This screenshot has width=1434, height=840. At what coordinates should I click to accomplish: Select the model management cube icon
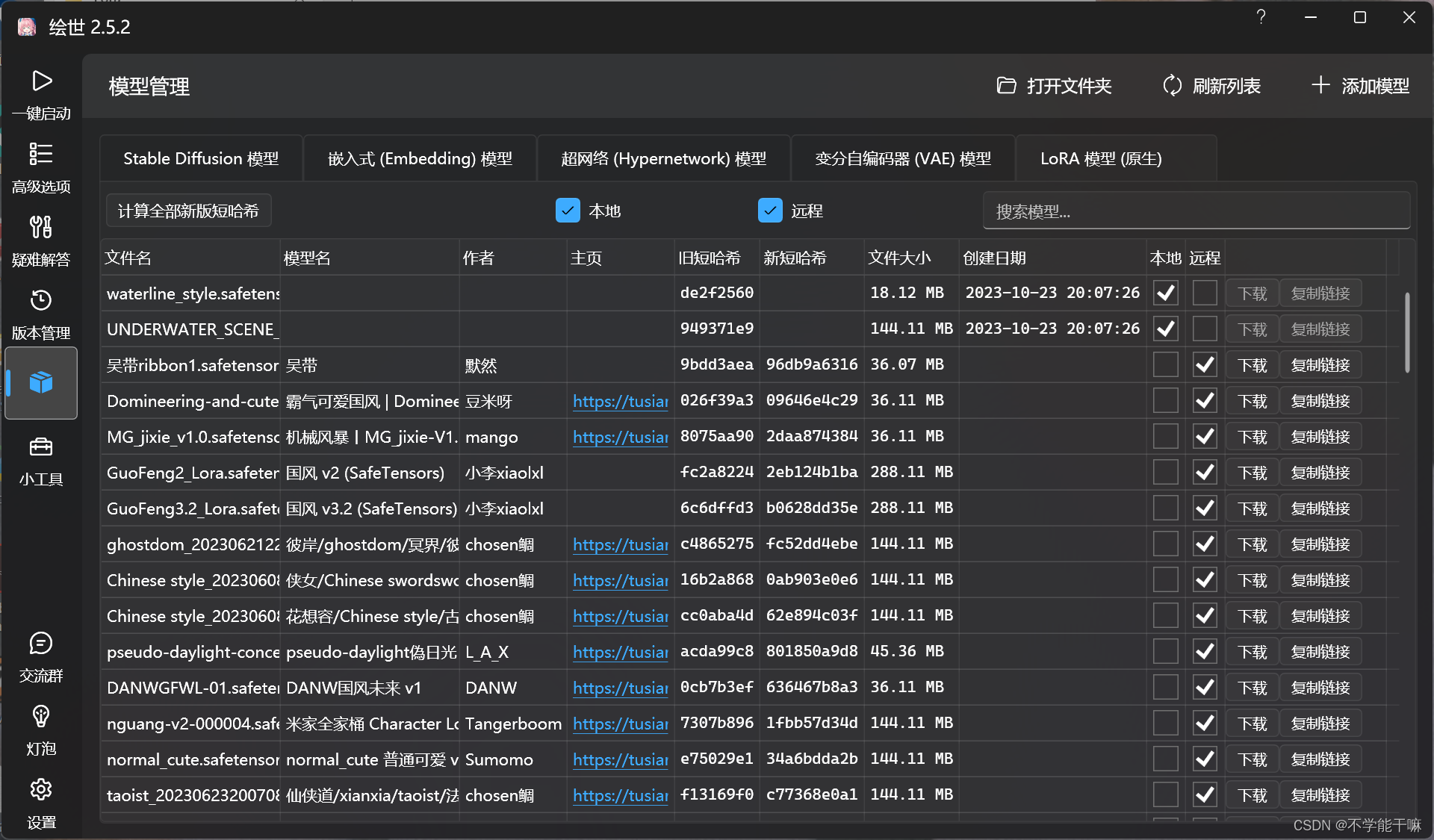[41, 382]
